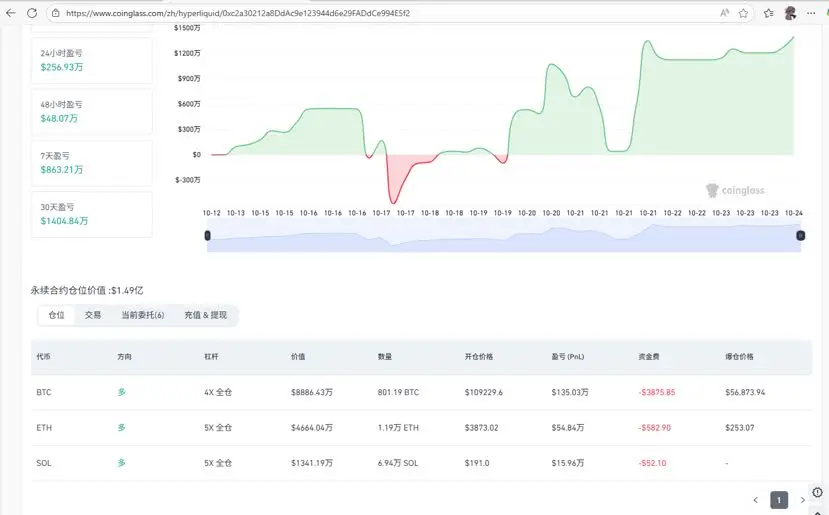829x515 pixels.
Task: Click the 10-12 date label on chart axis
Action: [211, 213]
